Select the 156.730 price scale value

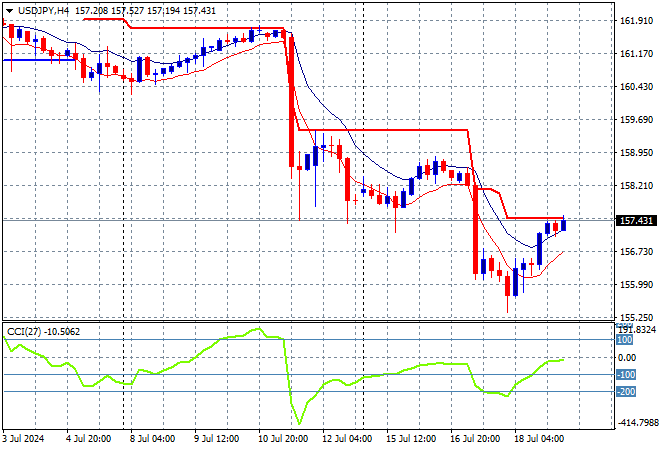pyautogui.click(x=636, y=251)
